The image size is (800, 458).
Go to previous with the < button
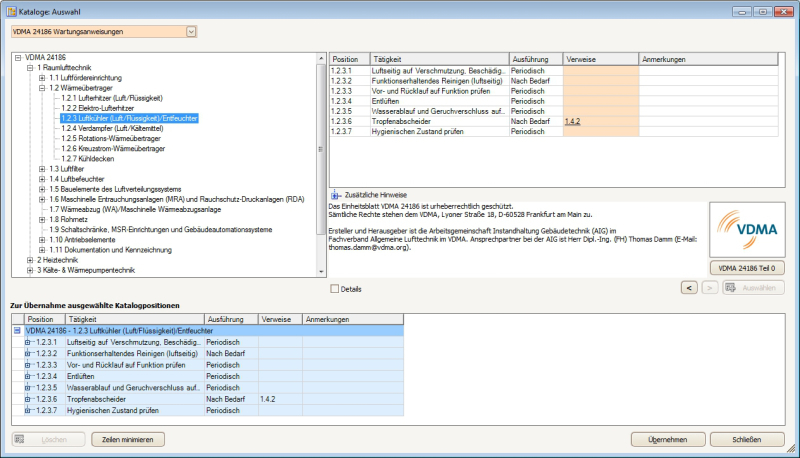[689, 288]
